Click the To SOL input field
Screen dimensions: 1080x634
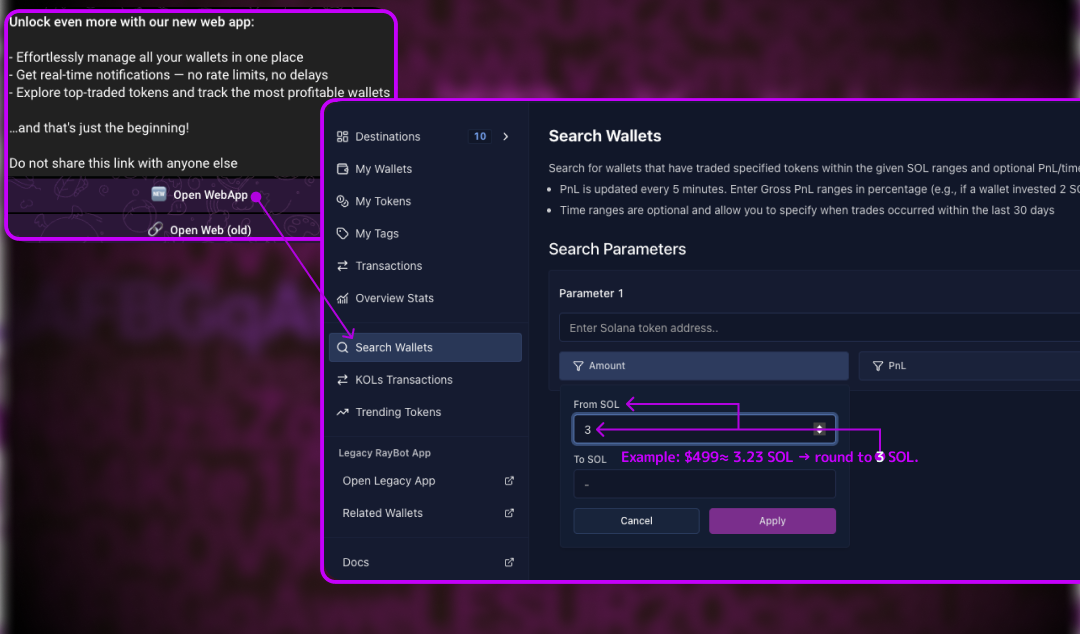point(704,484)
